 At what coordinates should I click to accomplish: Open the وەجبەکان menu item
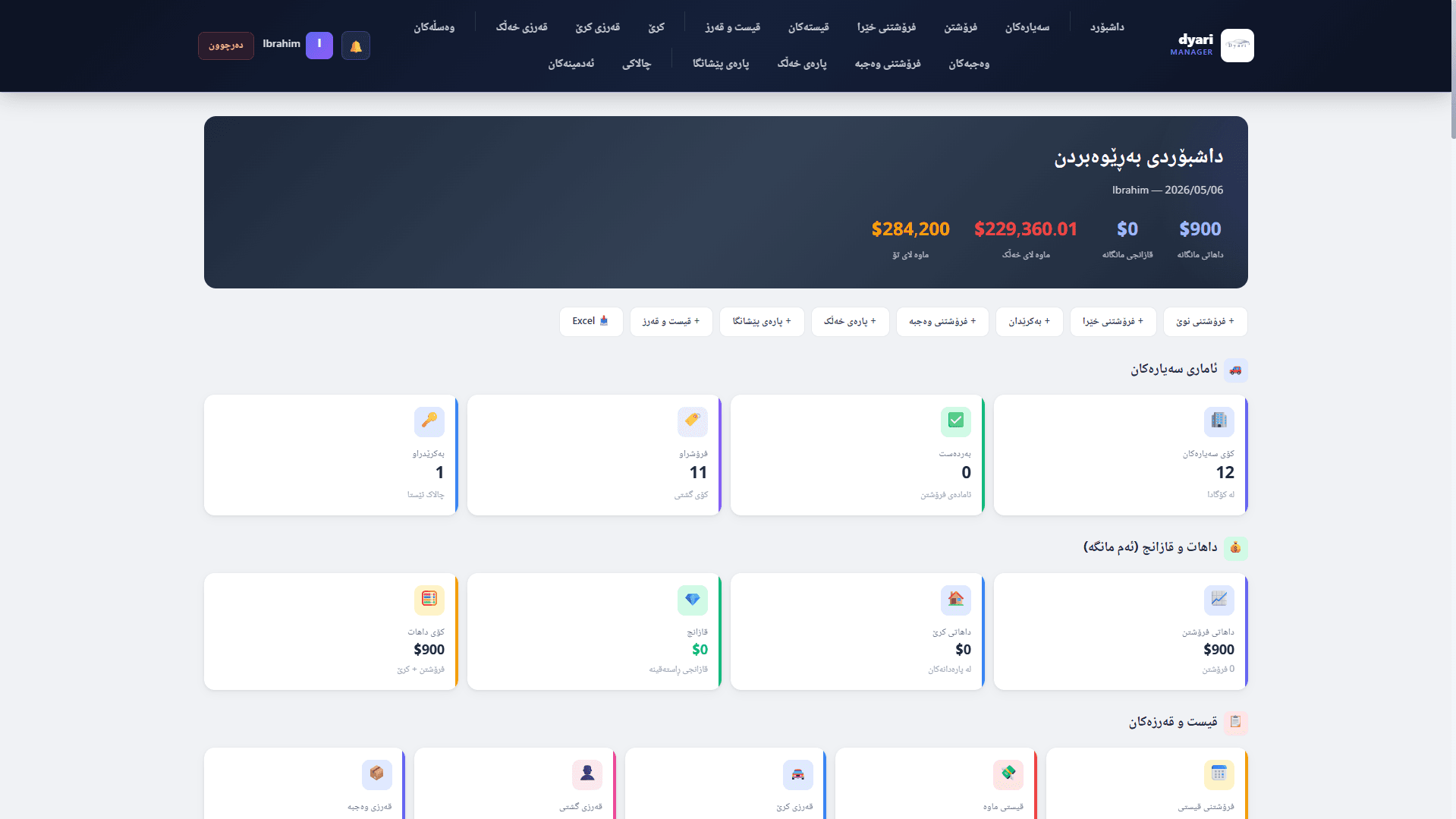click(x=969, y=64)
